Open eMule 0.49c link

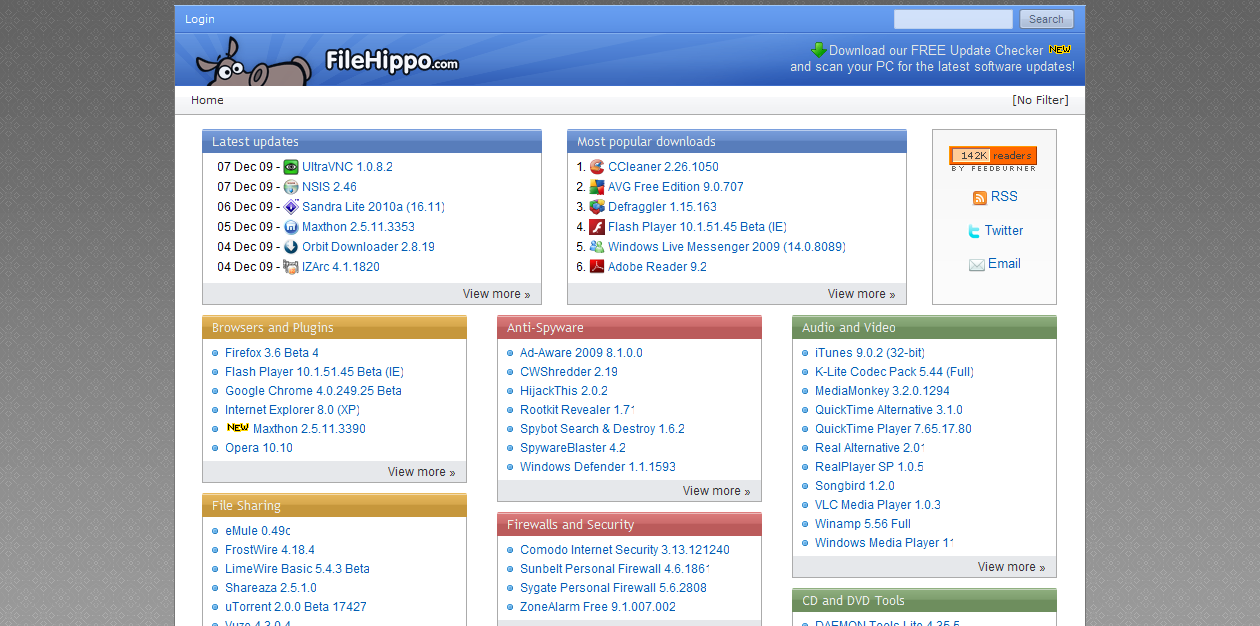tap(258, 531)
